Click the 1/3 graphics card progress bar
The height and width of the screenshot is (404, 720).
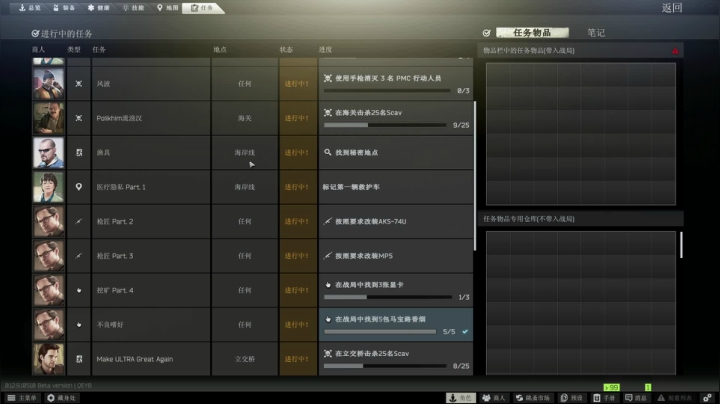[x=388, y=297]
